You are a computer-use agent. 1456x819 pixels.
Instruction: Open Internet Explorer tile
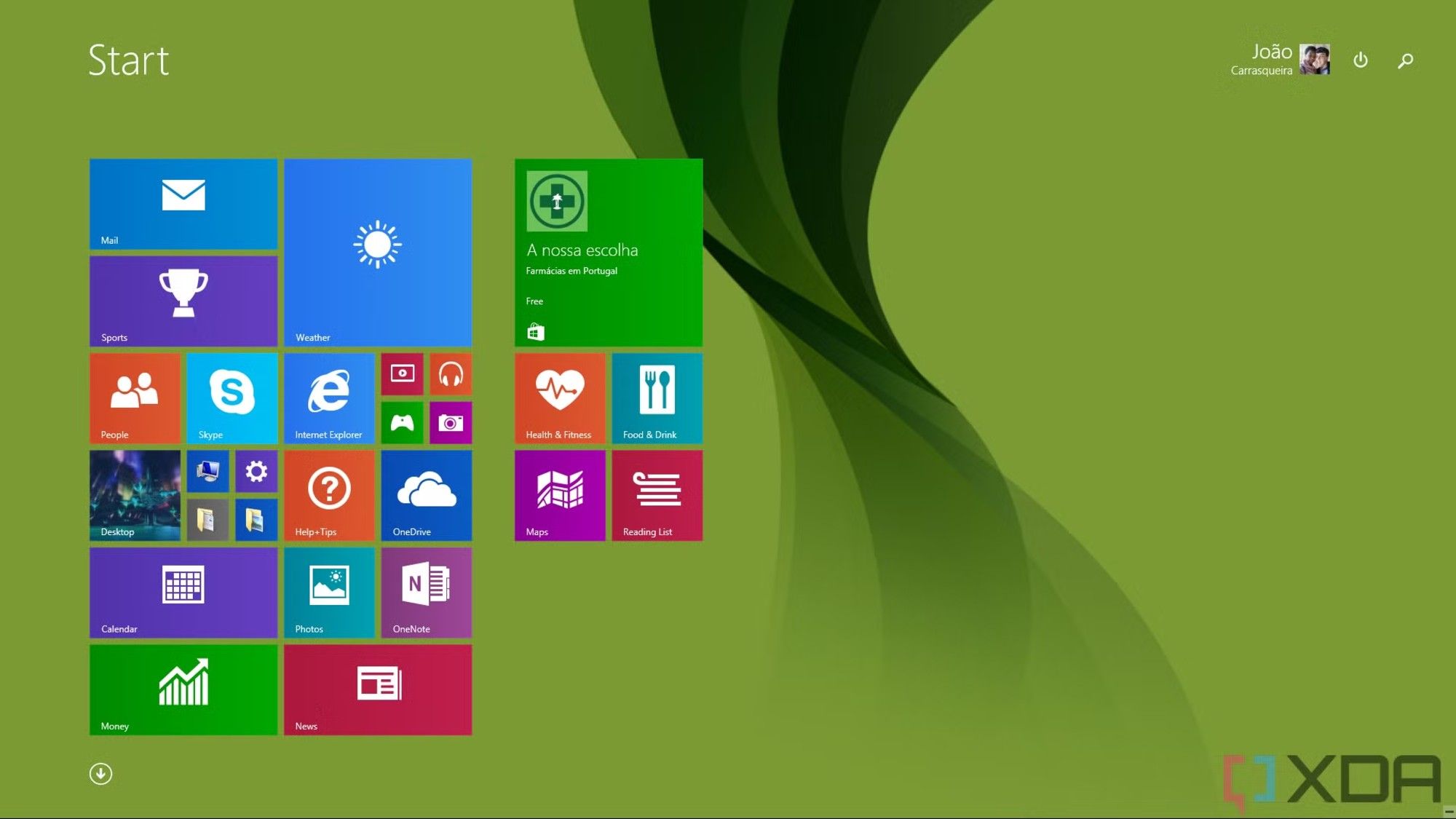pyautogui.click(x=329, y=398)
